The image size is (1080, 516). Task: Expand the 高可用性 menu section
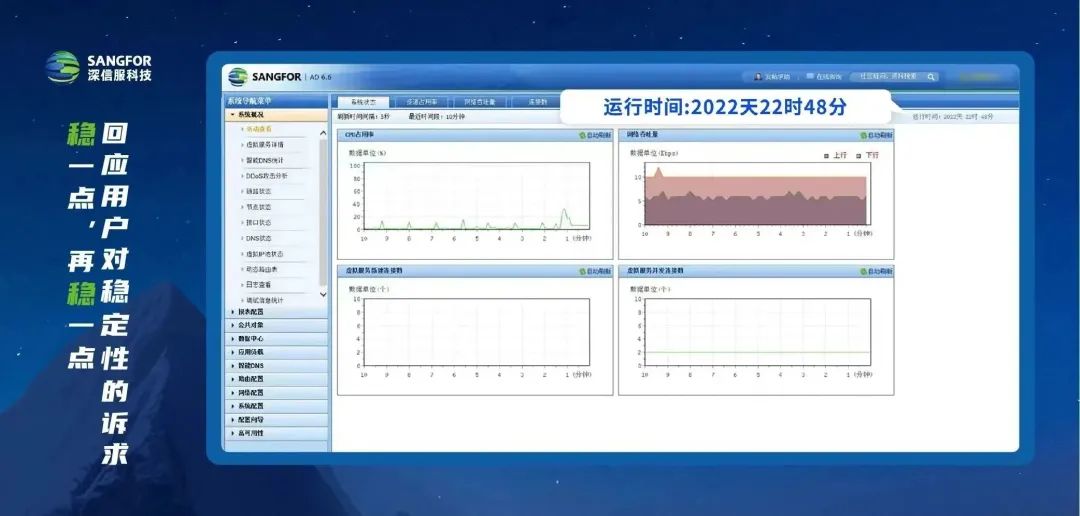click(276, 433)
